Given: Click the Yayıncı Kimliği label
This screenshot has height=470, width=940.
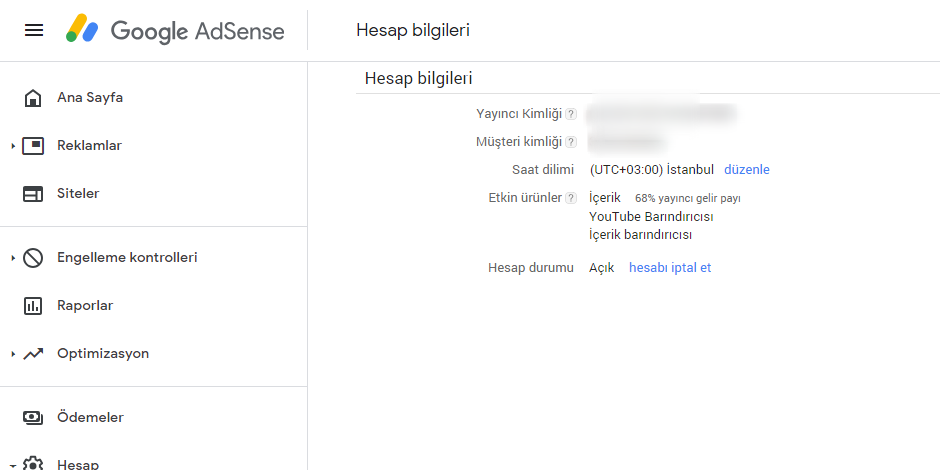Looking at the screenshot, I should [519, 114].
